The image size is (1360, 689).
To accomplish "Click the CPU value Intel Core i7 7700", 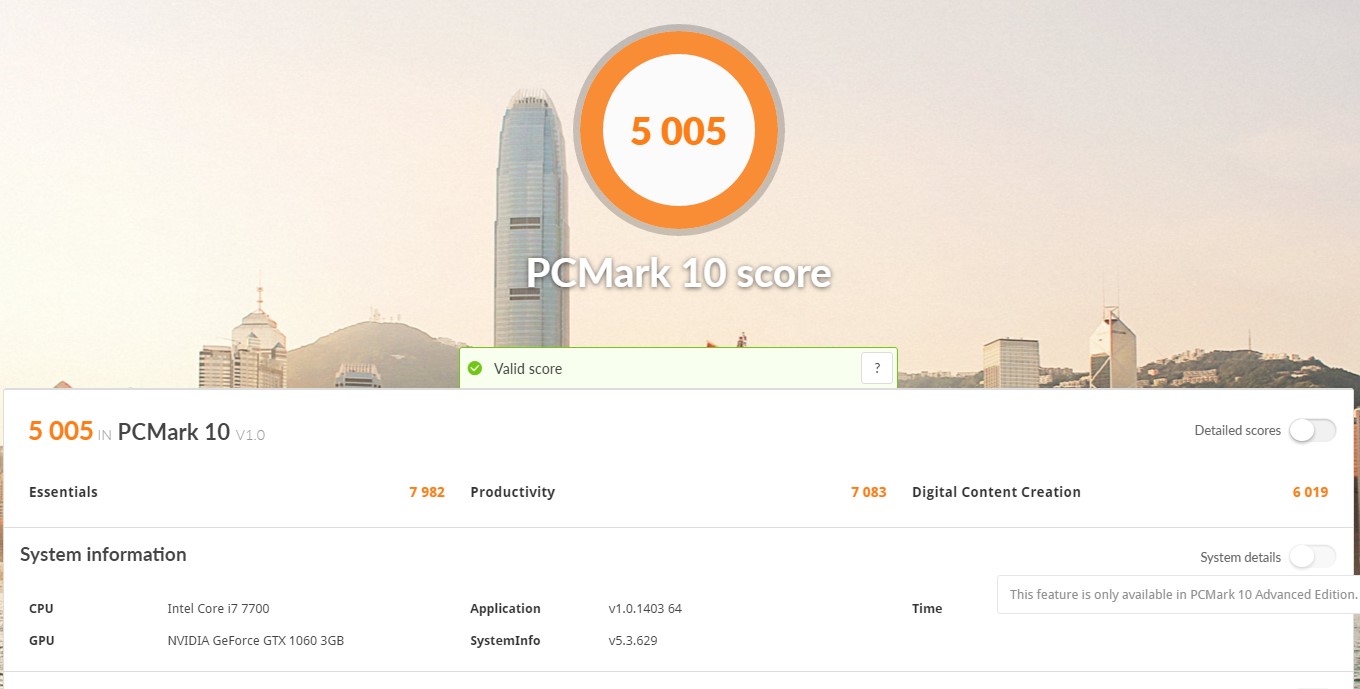I will coord(219,609).
